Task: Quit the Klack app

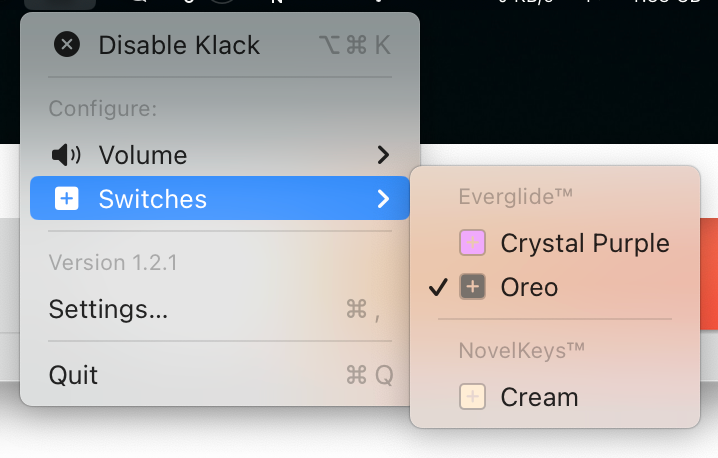Action: (x=73, y=375)
